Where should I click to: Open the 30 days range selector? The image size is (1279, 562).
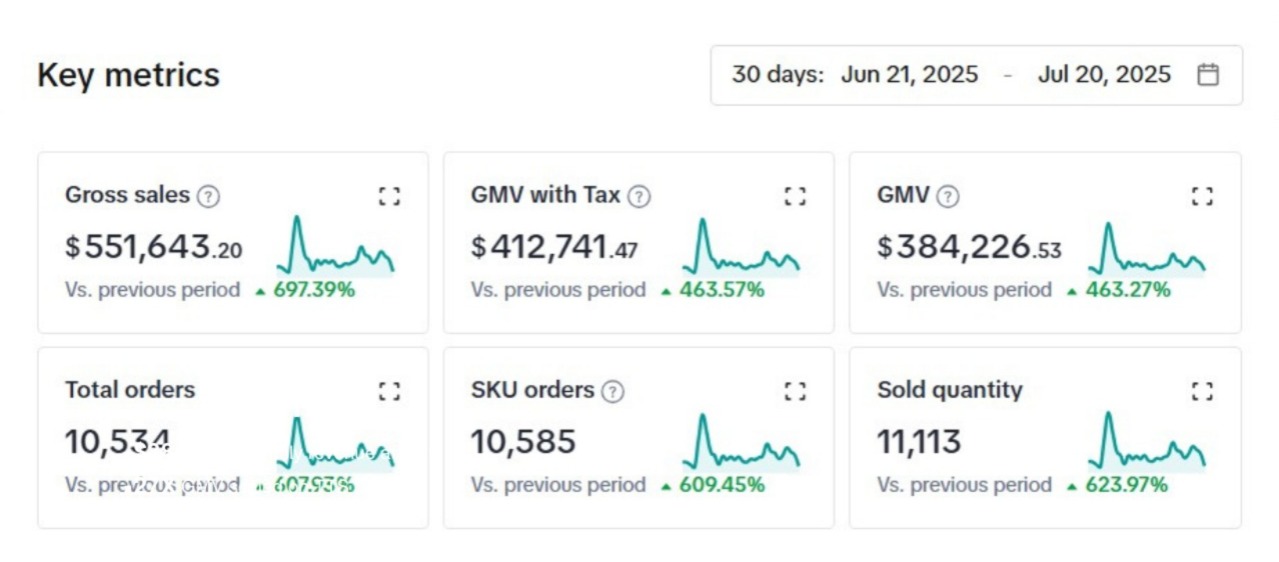[777, 75]
